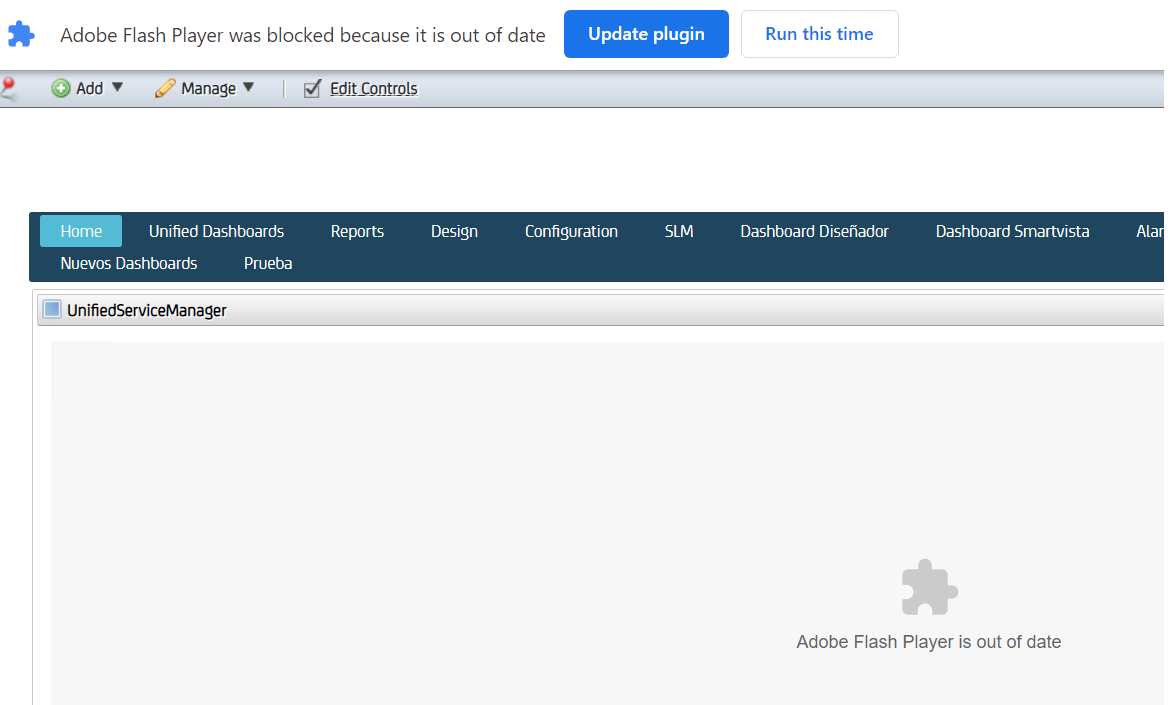This screenshot has height=705, width=1176.
Task: Open the Dashboard Diseñador tab
Action: [814, 231]
